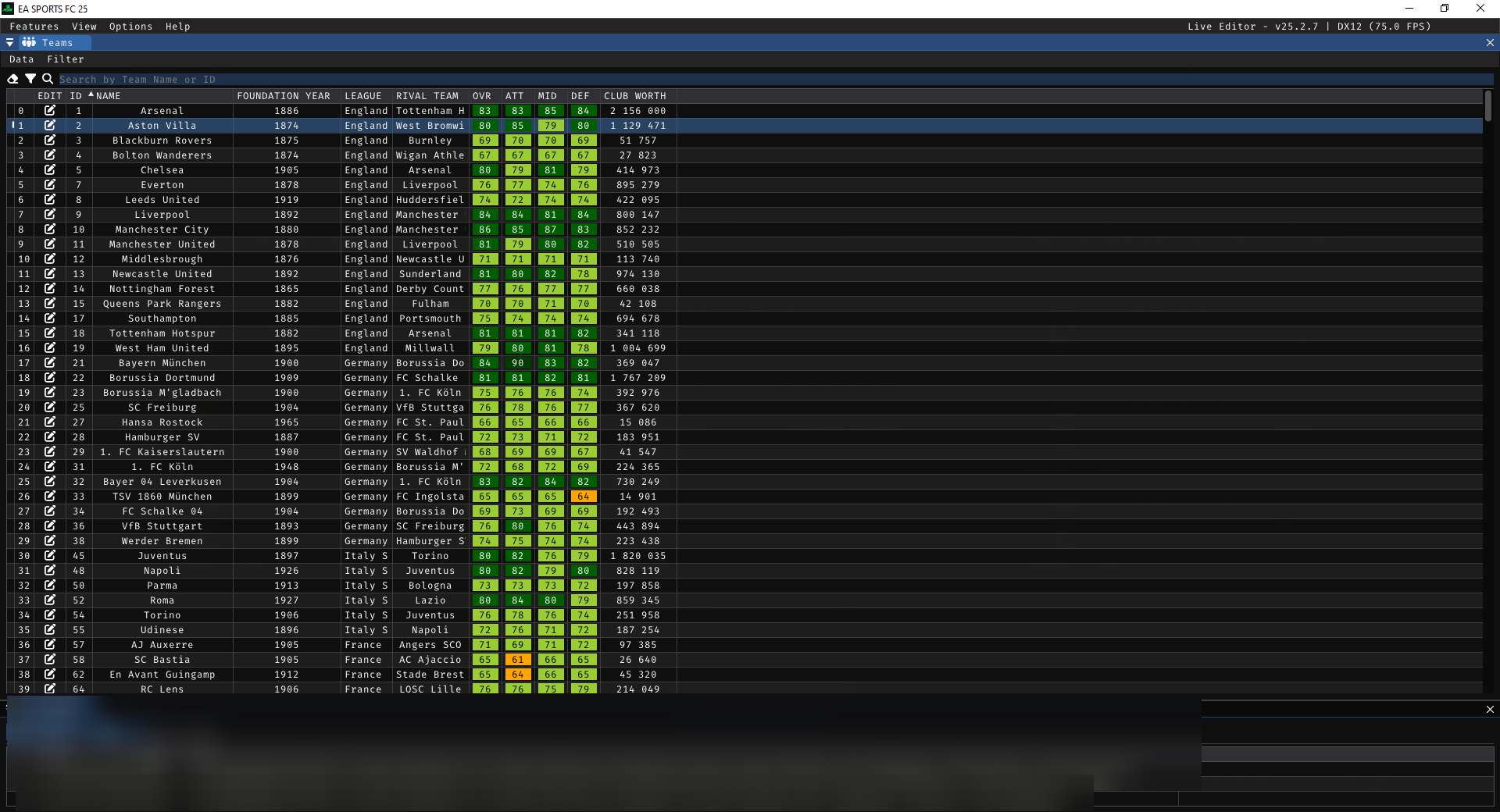The width and height of the screenshot is (1500, 812).
Task: Open the edit icon for Werder Bremen
Action: click(50, 541)
